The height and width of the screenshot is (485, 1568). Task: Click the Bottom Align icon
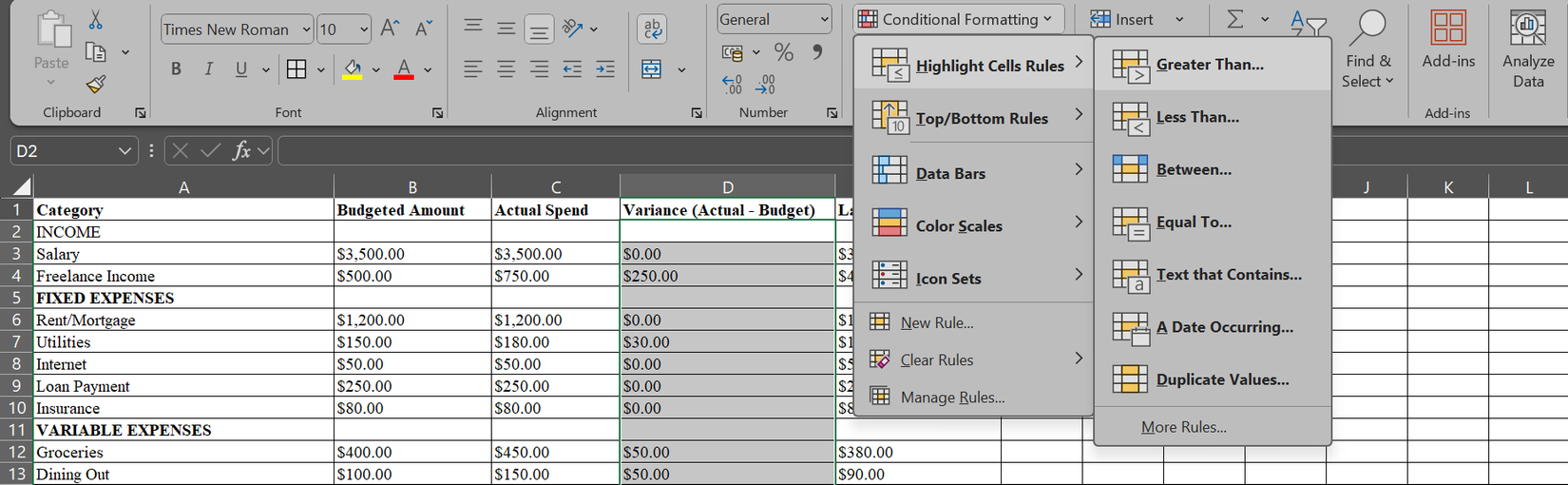(539, 30)
